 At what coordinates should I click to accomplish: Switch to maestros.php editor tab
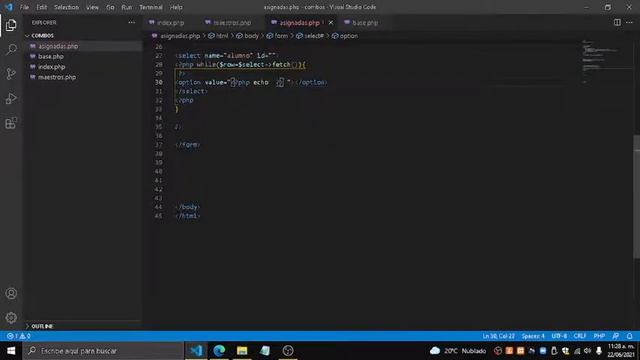(x=231, y=22)
